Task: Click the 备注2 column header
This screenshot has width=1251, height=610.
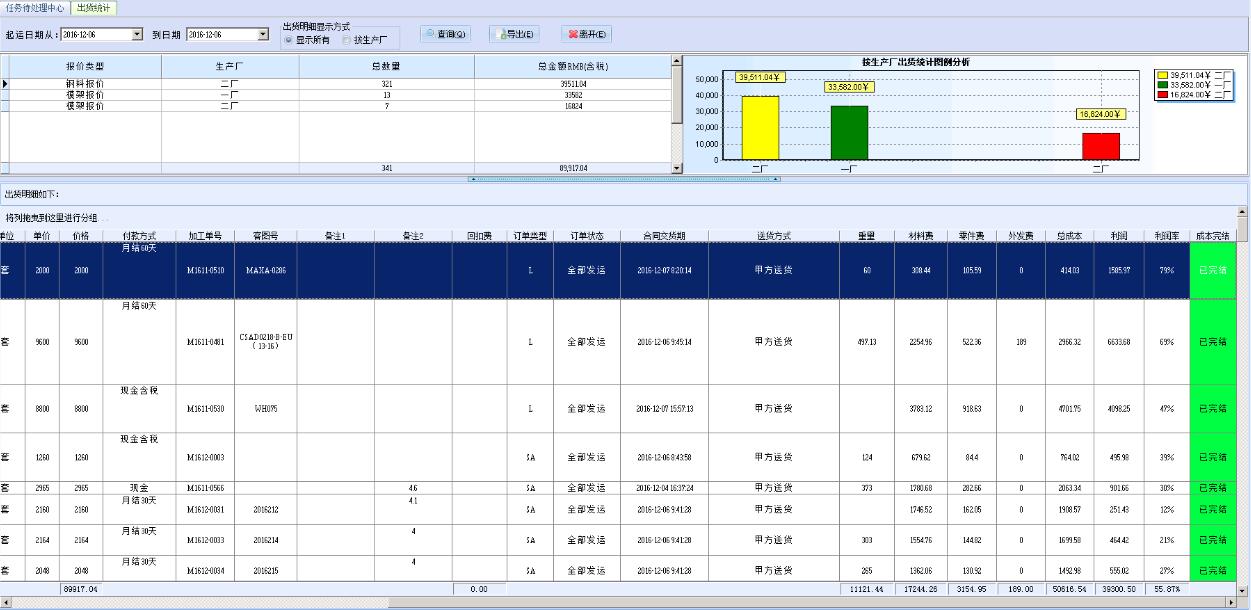Action: tap(413, 236)
